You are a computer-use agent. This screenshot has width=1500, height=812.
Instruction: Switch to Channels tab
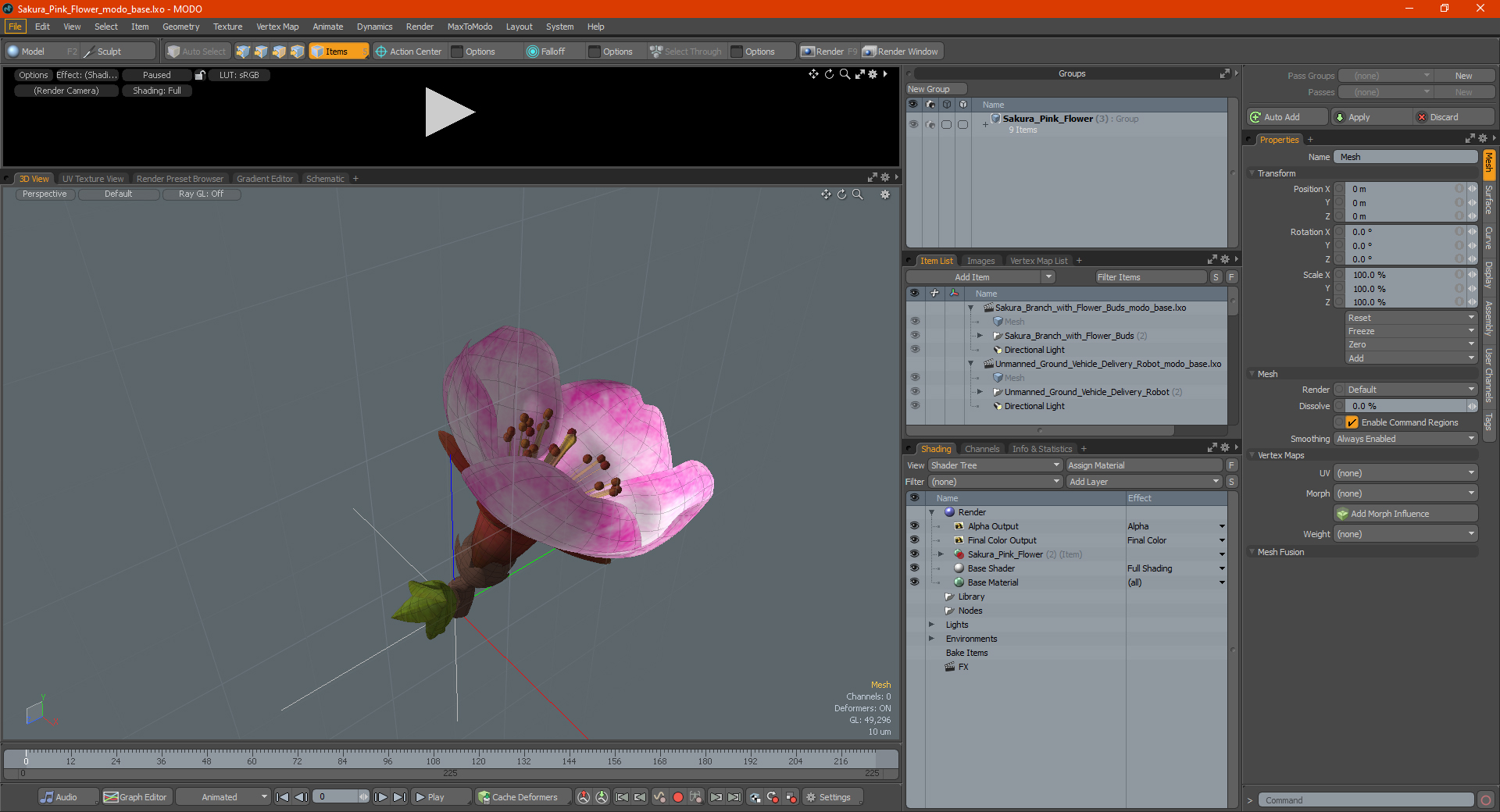click(982, 449)
